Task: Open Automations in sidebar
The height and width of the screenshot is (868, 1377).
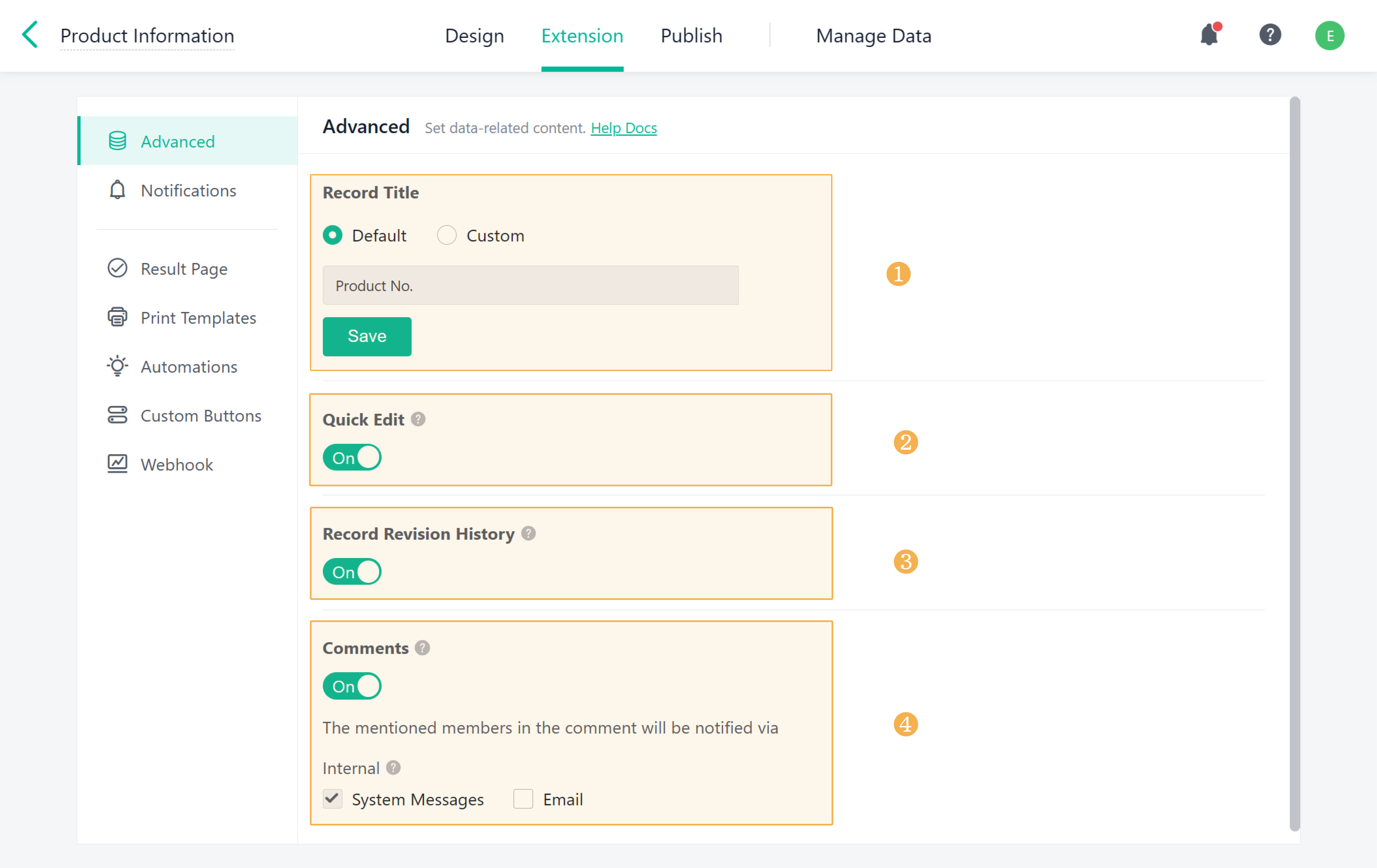Action: [x=189, y=367]
